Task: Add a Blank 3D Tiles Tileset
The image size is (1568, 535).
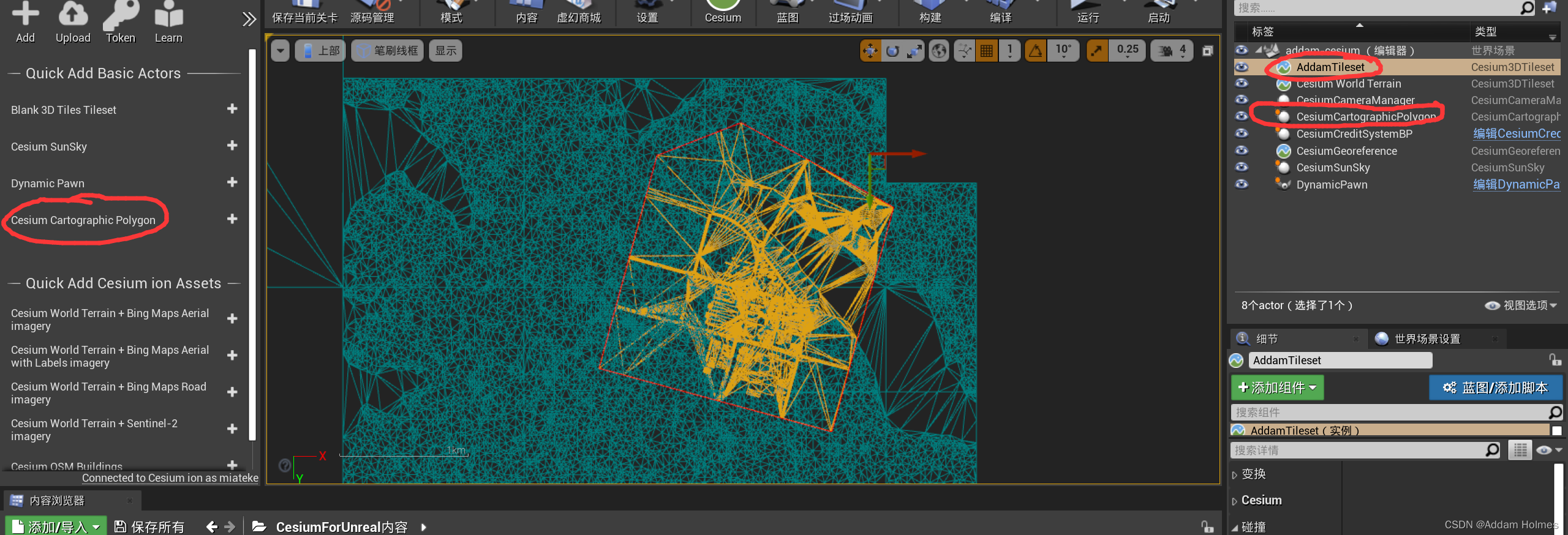Action: (x=232, y=109)
